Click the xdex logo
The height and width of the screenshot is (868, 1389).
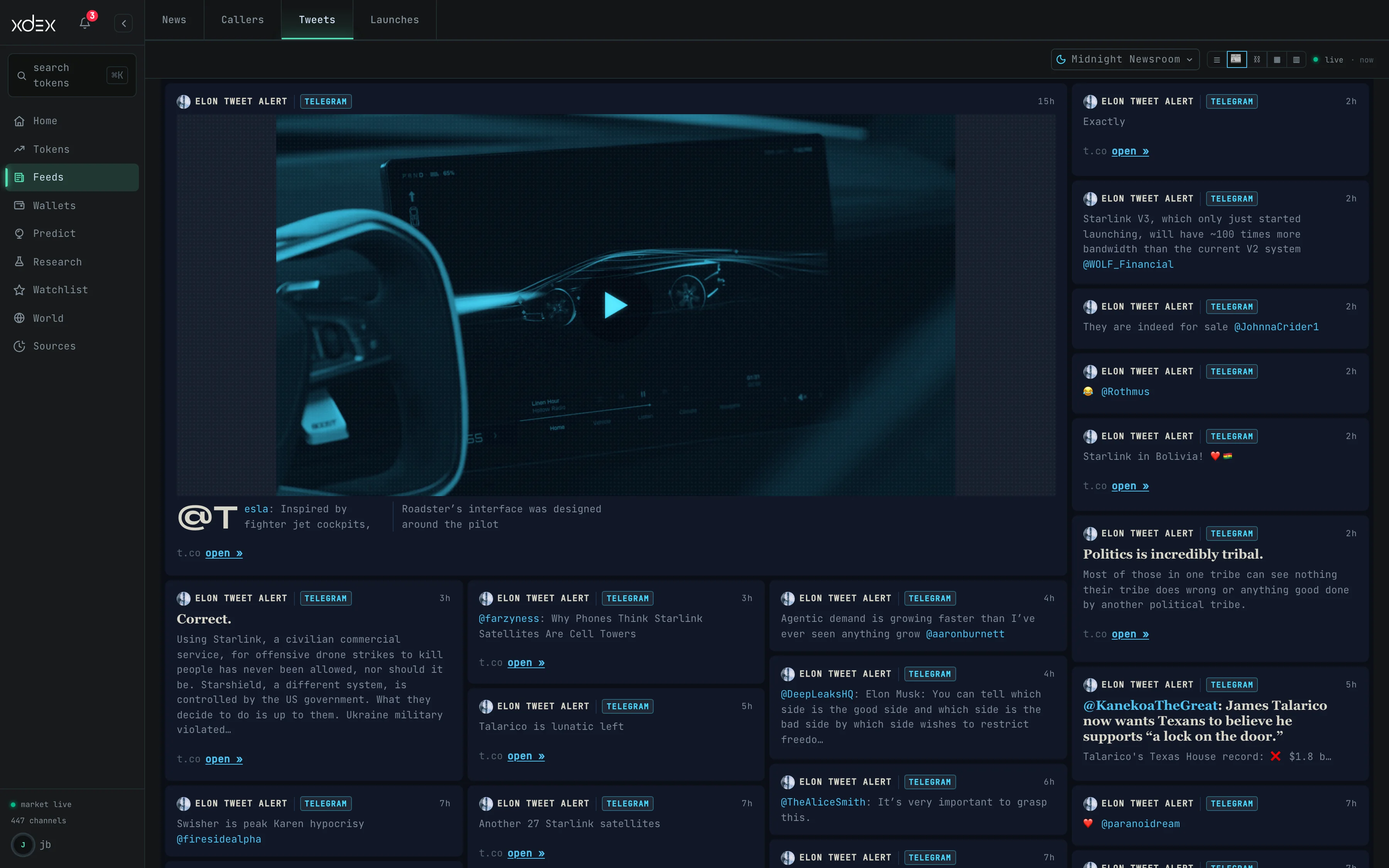coord(34,24)
